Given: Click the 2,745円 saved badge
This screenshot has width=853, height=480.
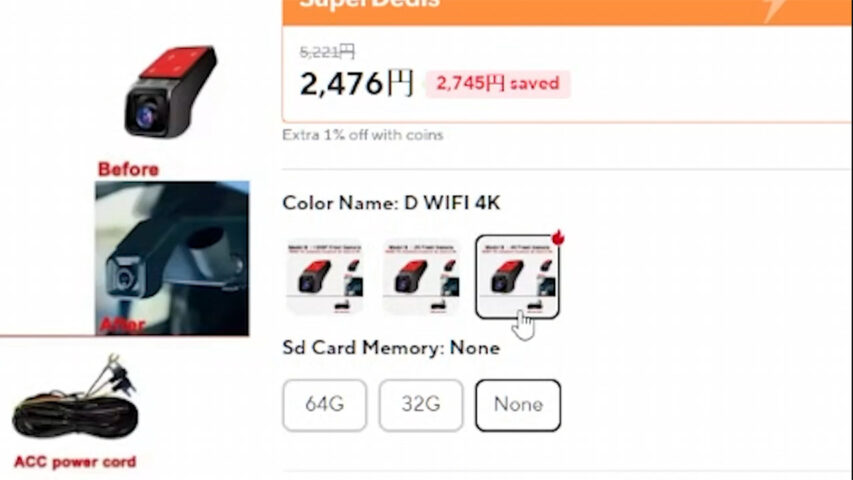Looking at the screenshot, I should coord(498,84).
